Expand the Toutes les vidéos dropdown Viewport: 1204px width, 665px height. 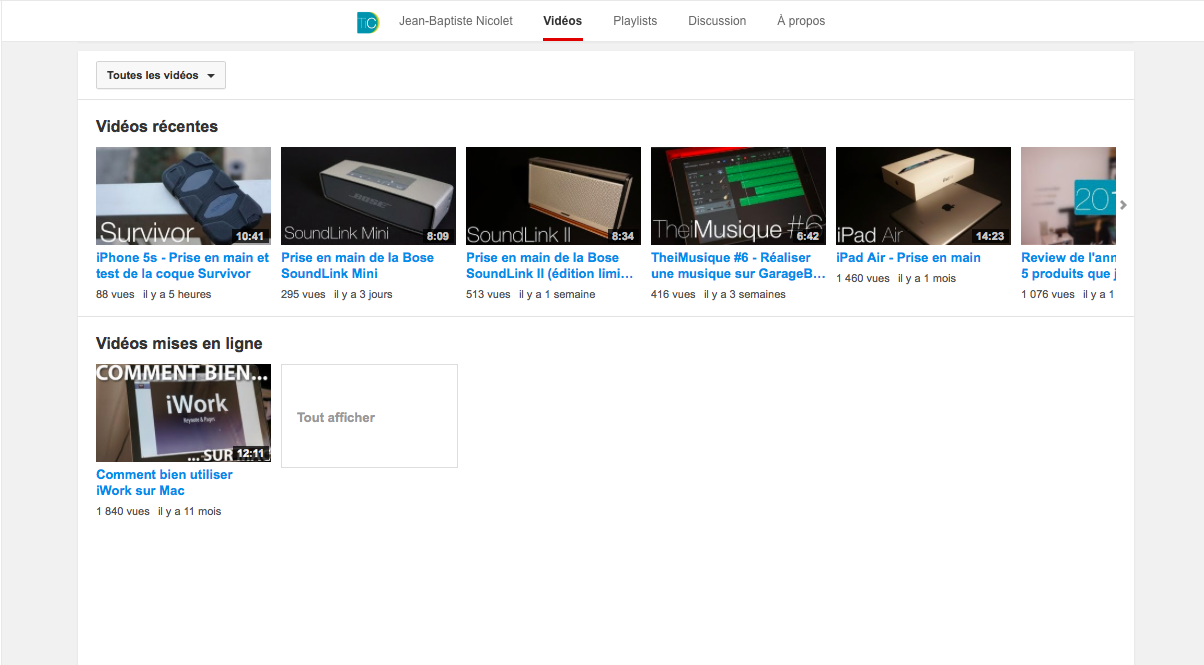tap(161, 75)
